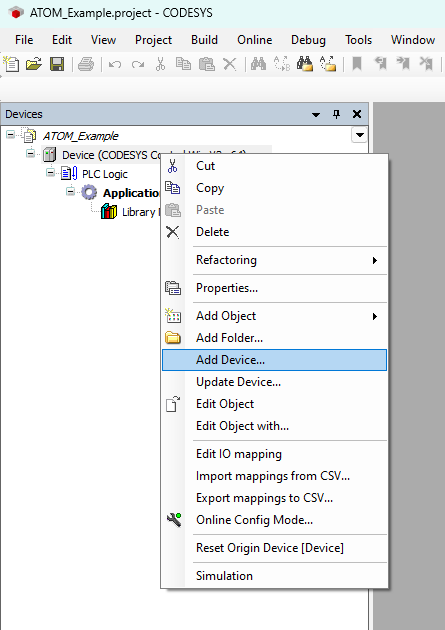Click the Undo arrow icon
The height and width of the screenshot is (630, 445).
[x=115, y=64]
